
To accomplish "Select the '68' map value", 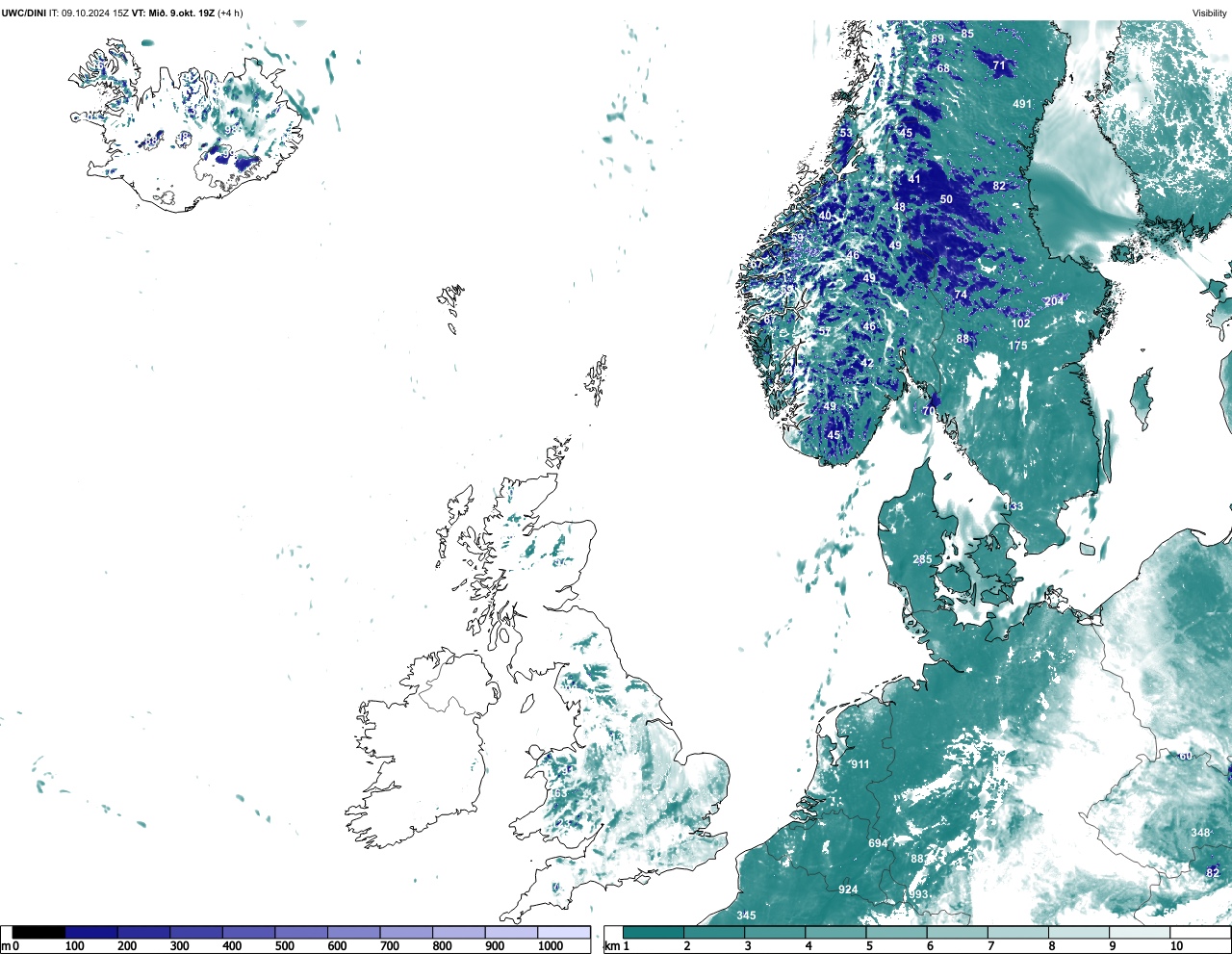I will coord(943,68).
